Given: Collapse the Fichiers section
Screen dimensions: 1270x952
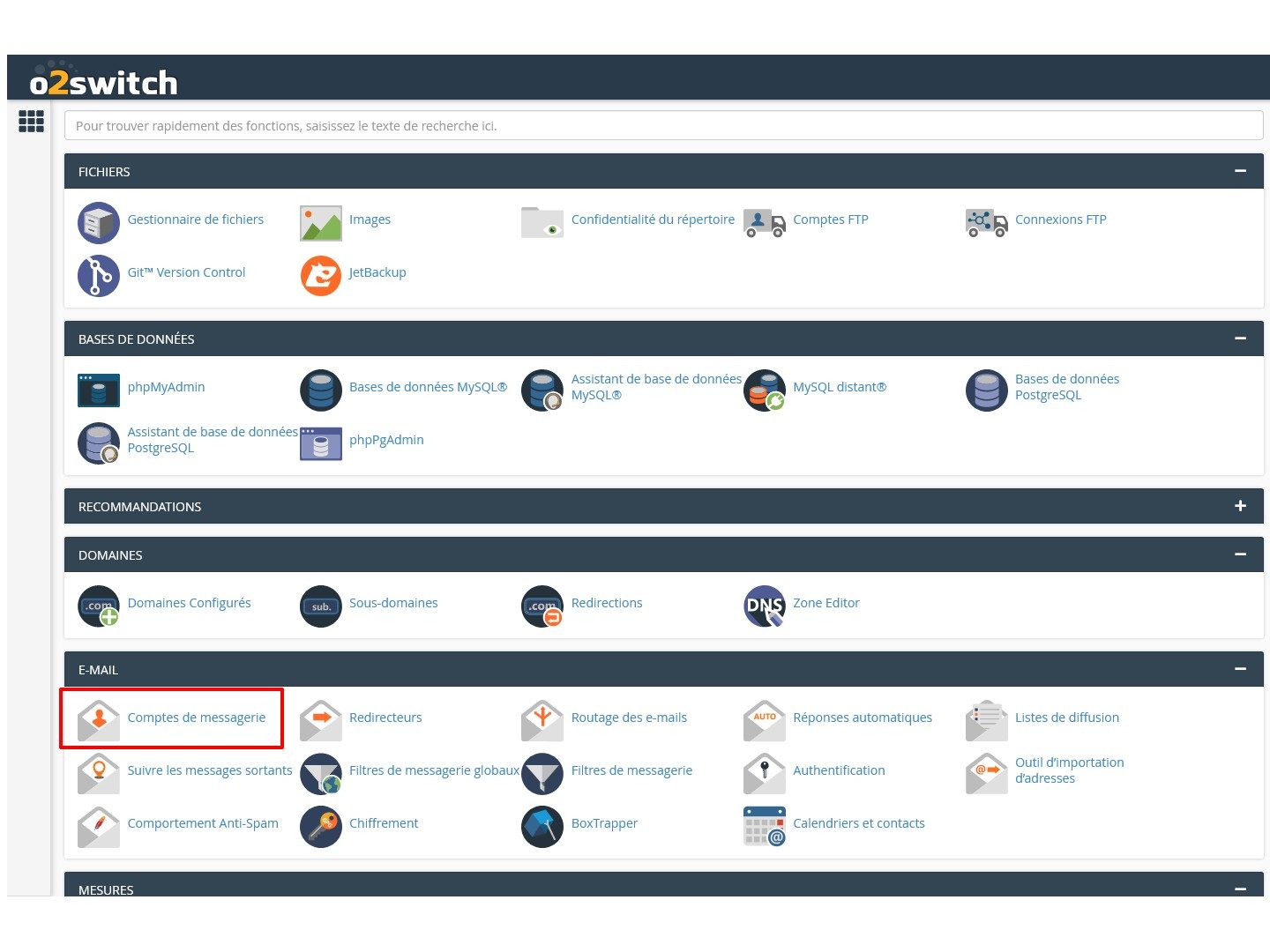Looking at the screenshot, I should (1242, 171).
